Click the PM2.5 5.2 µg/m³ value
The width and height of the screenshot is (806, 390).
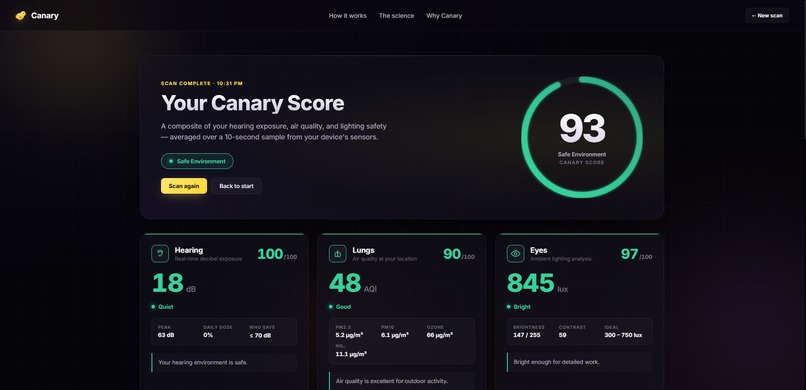coord(350,335)
